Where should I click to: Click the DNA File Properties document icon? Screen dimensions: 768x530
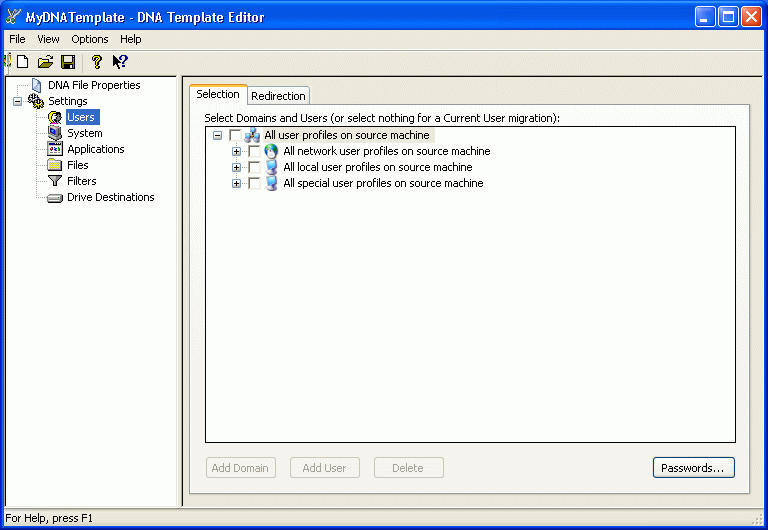click(x=36, y=85)
